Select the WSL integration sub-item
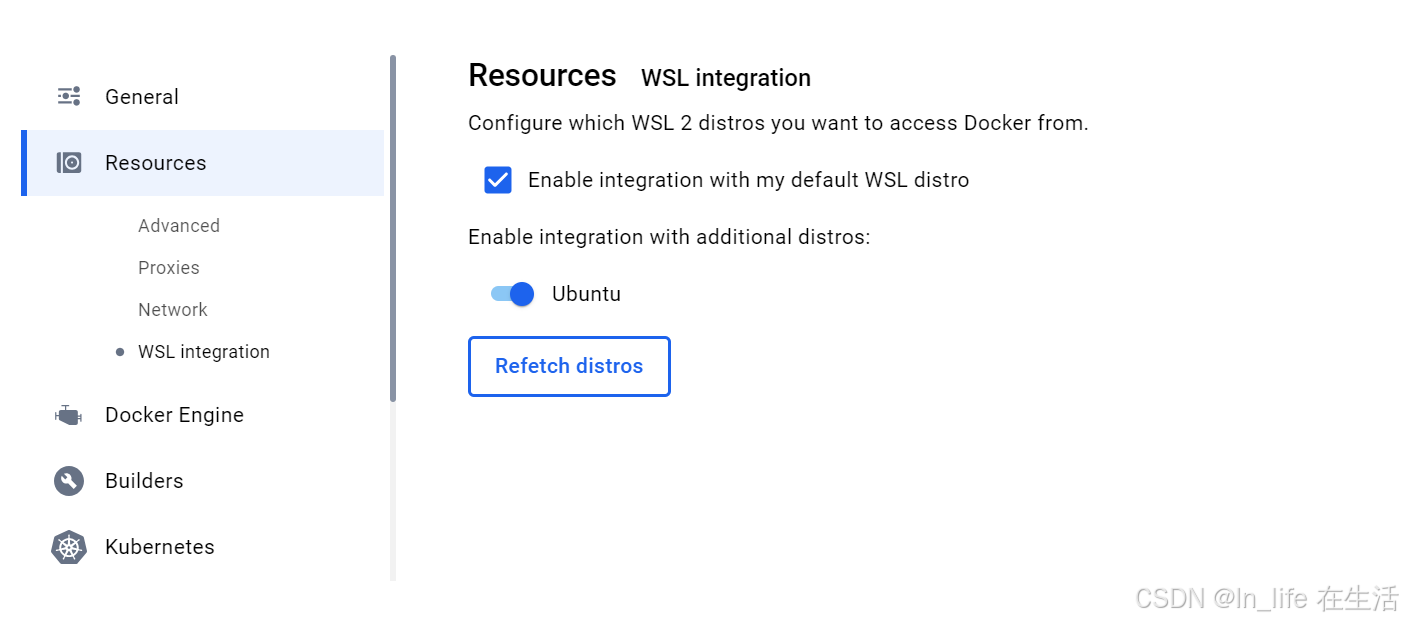The image size is (1403, 624). [204, 352]
